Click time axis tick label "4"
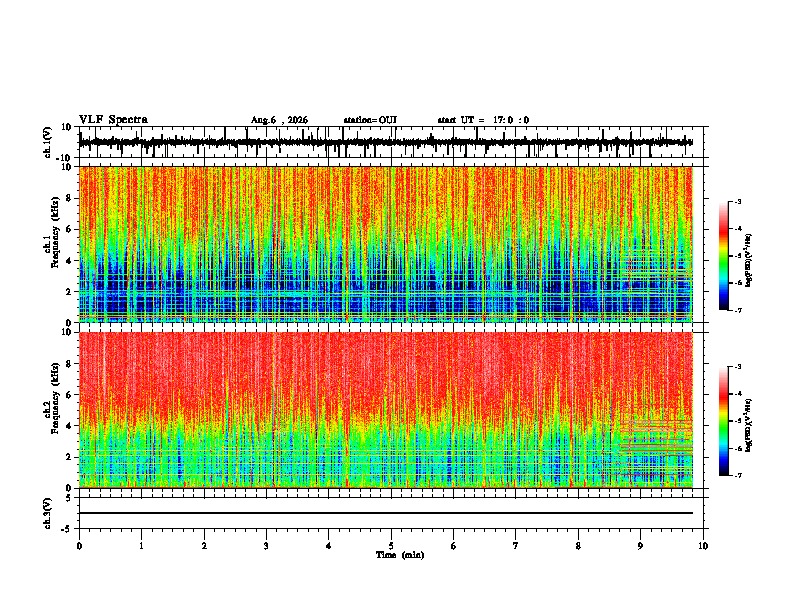Screen dimensions: 792x612 [x=328, y=546]
